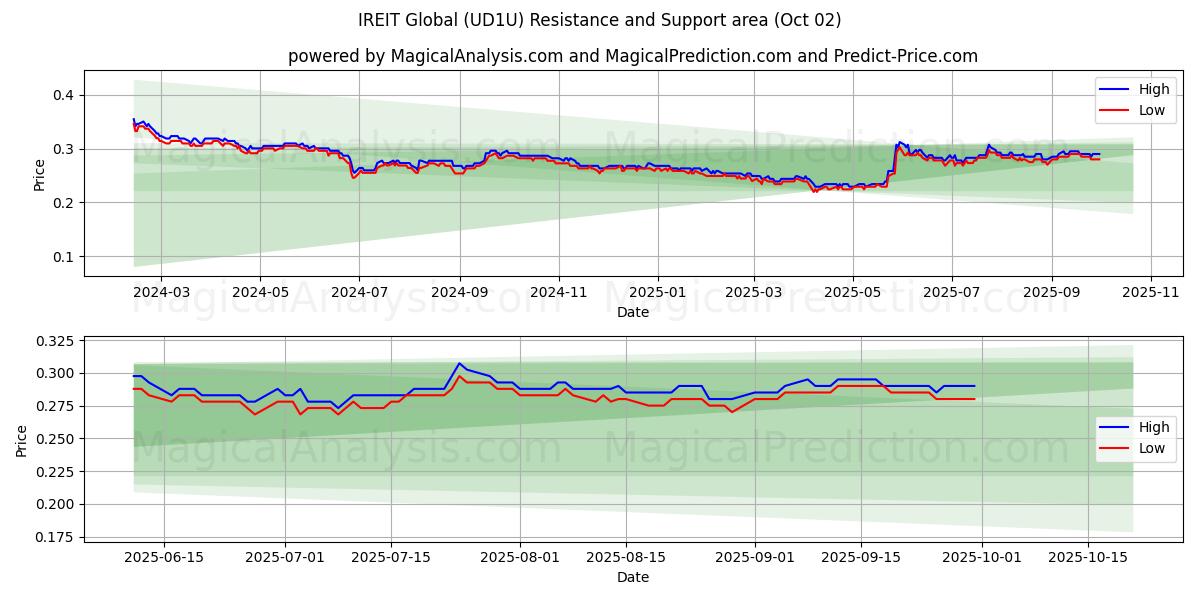
Task: Select the 2025-06-15 tick on bottom chart
Action: click(164, 558)
